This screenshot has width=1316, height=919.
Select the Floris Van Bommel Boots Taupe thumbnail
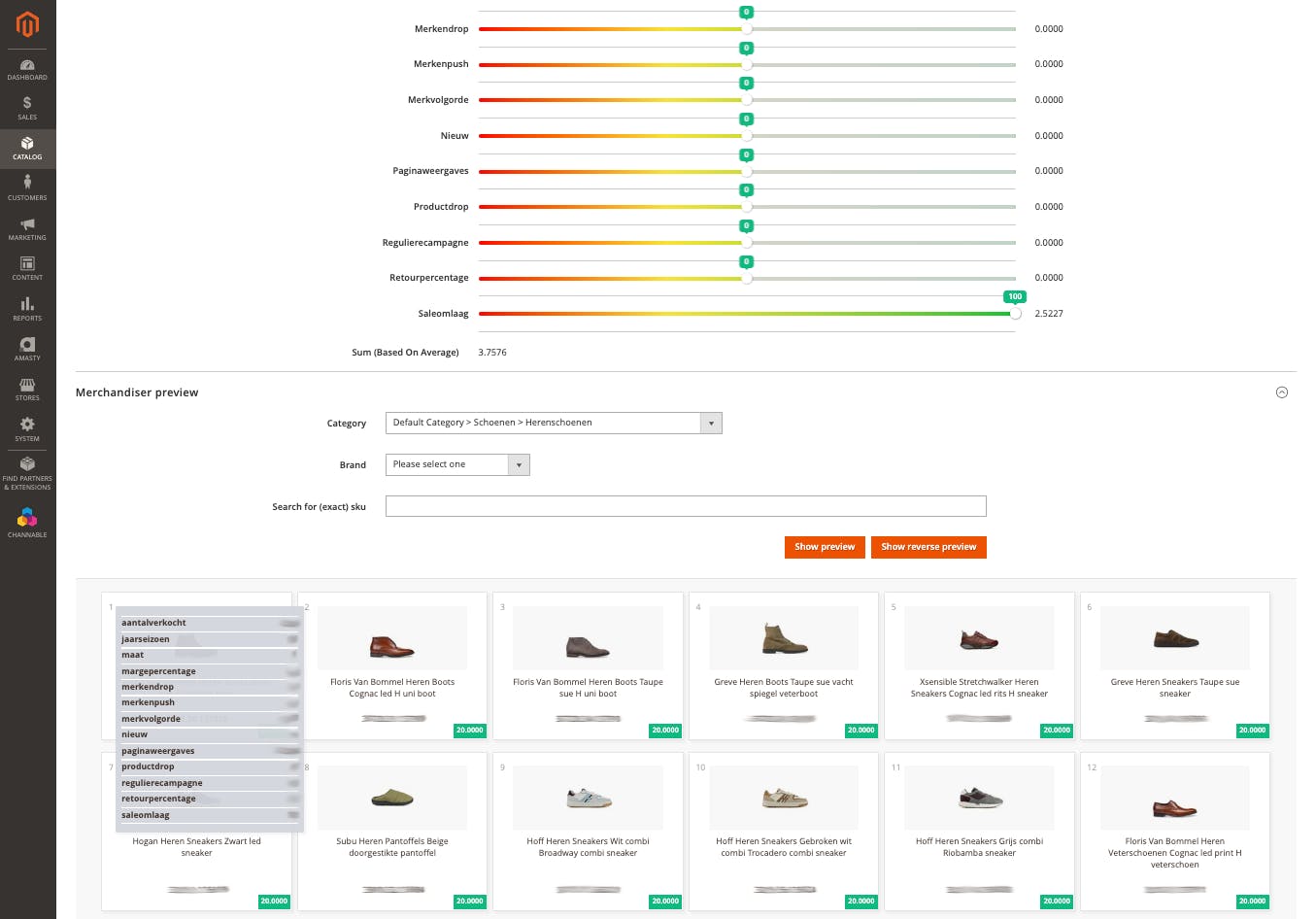(x=588, y=638)
